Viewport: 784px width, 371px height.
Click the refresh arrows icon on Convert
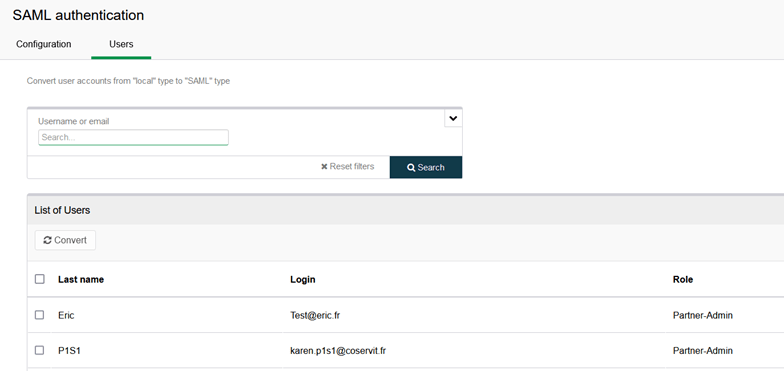pos(48,240)
